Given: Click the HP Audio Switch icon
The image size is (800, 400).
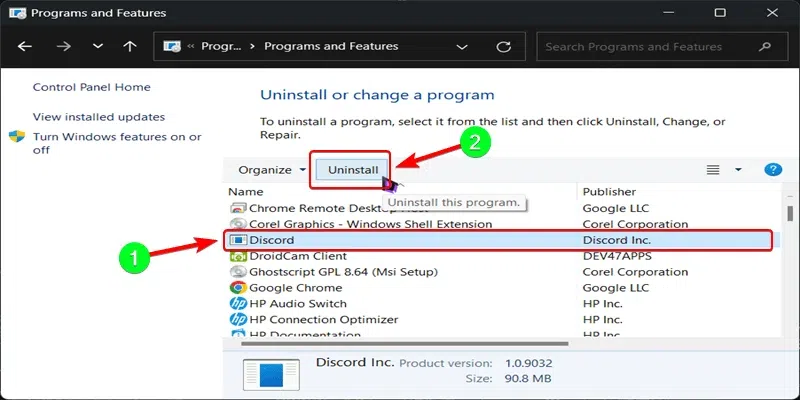Looking at the screenshot, I should (x=238, y=304).
